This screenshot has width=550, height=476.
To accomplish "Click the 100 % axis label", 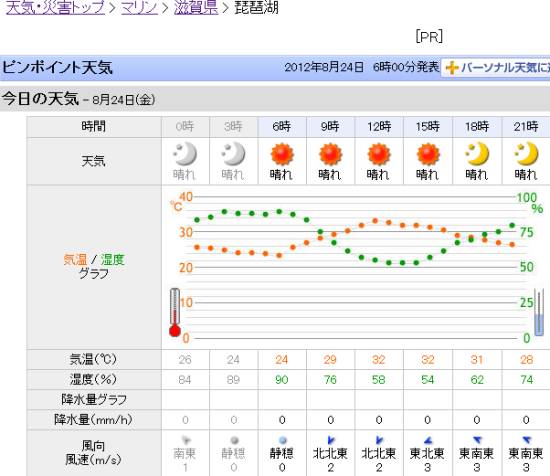I will pos(527,197).
